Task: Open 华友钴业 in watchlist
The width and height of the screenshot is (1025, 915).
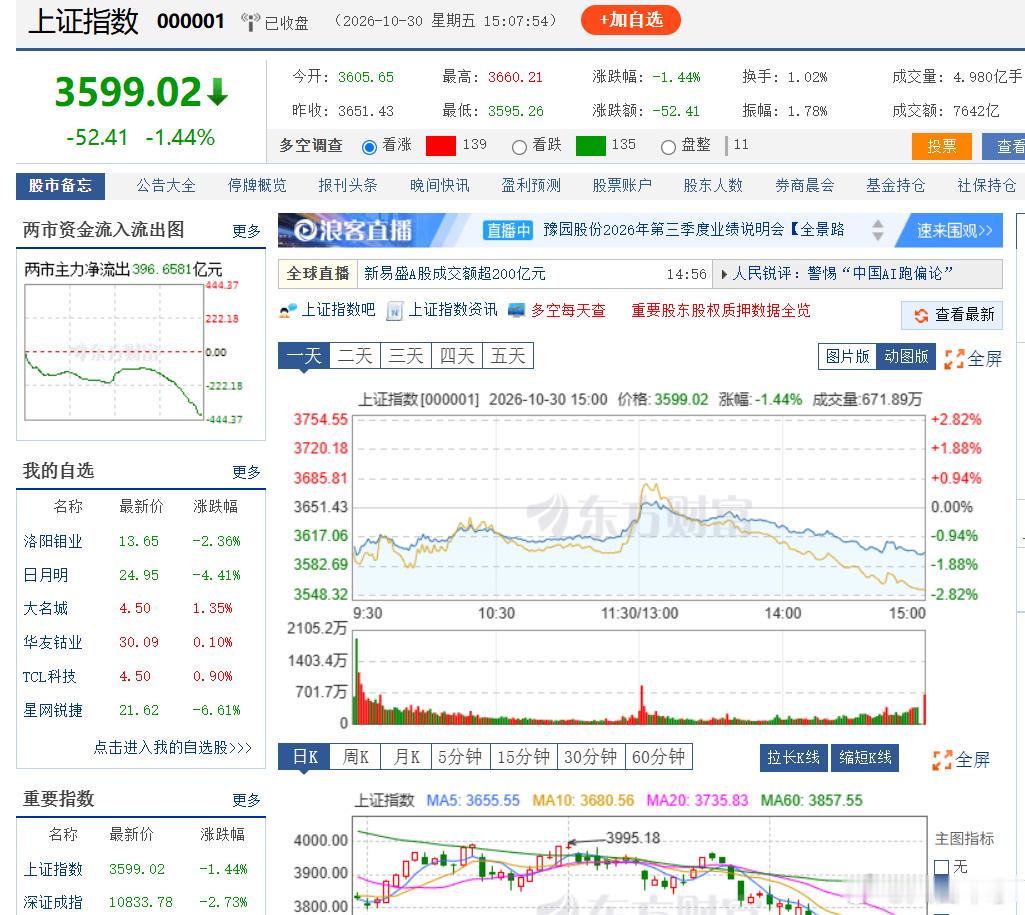Action: (53, 642)
